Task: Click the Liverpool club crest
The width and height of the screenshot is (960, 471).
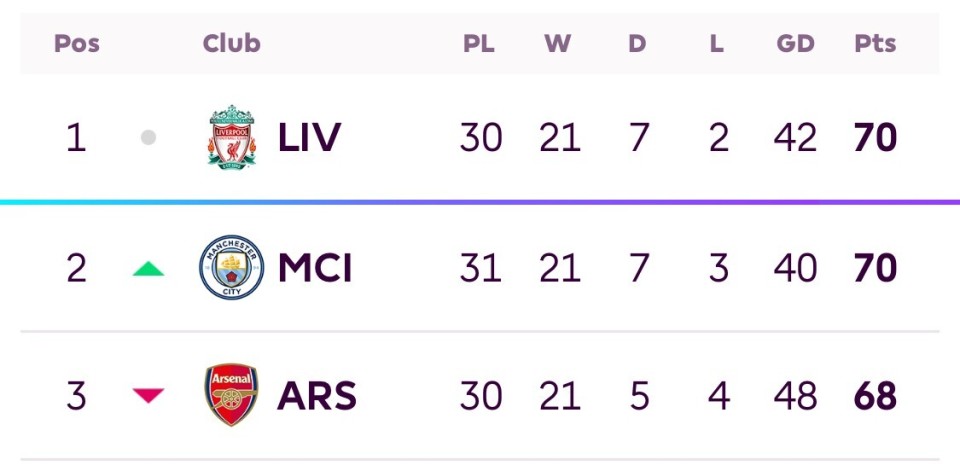Action: [231, 136]
